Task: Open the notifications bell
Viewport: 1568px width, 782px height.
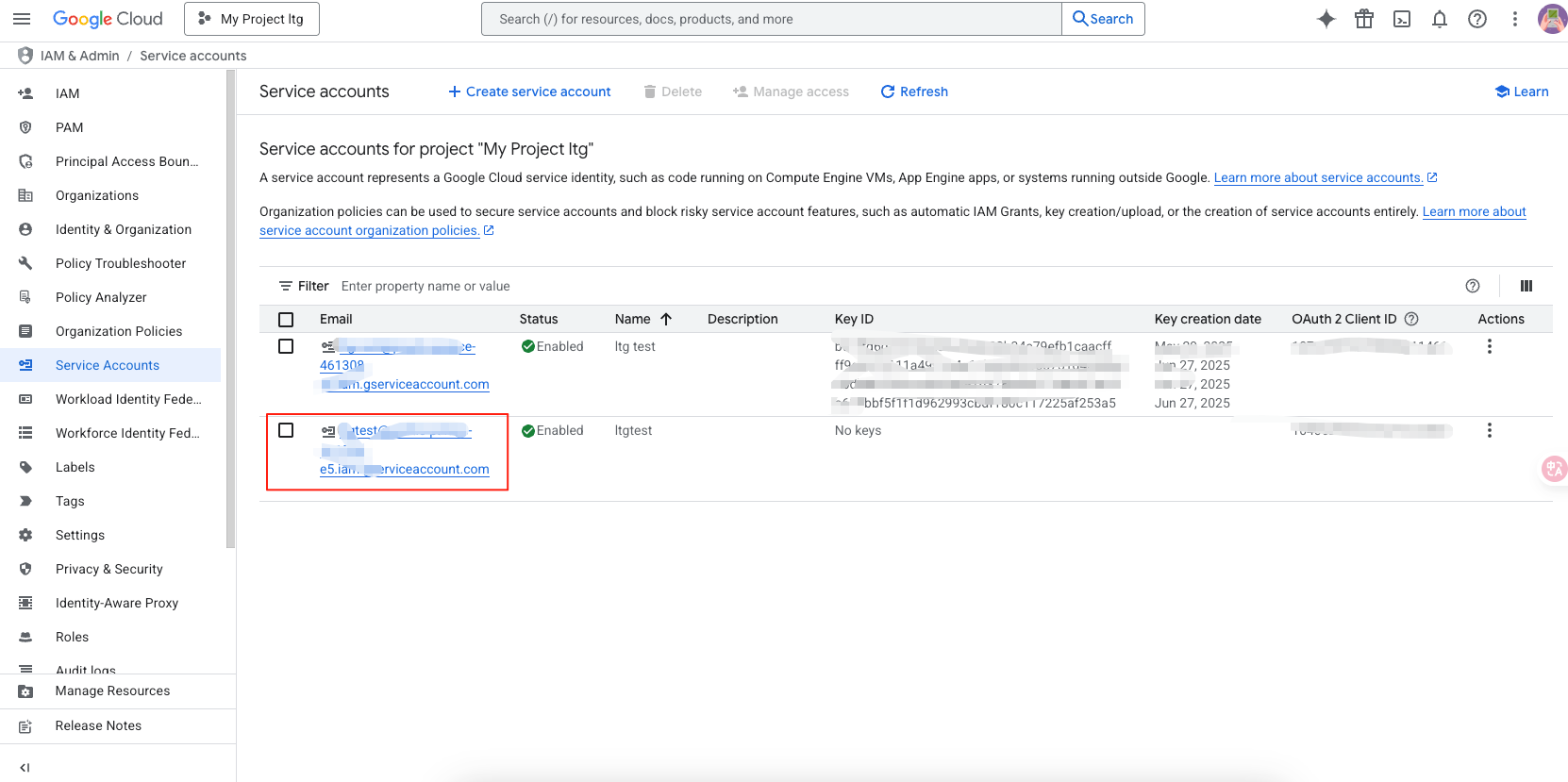Action: [1439, 19]
